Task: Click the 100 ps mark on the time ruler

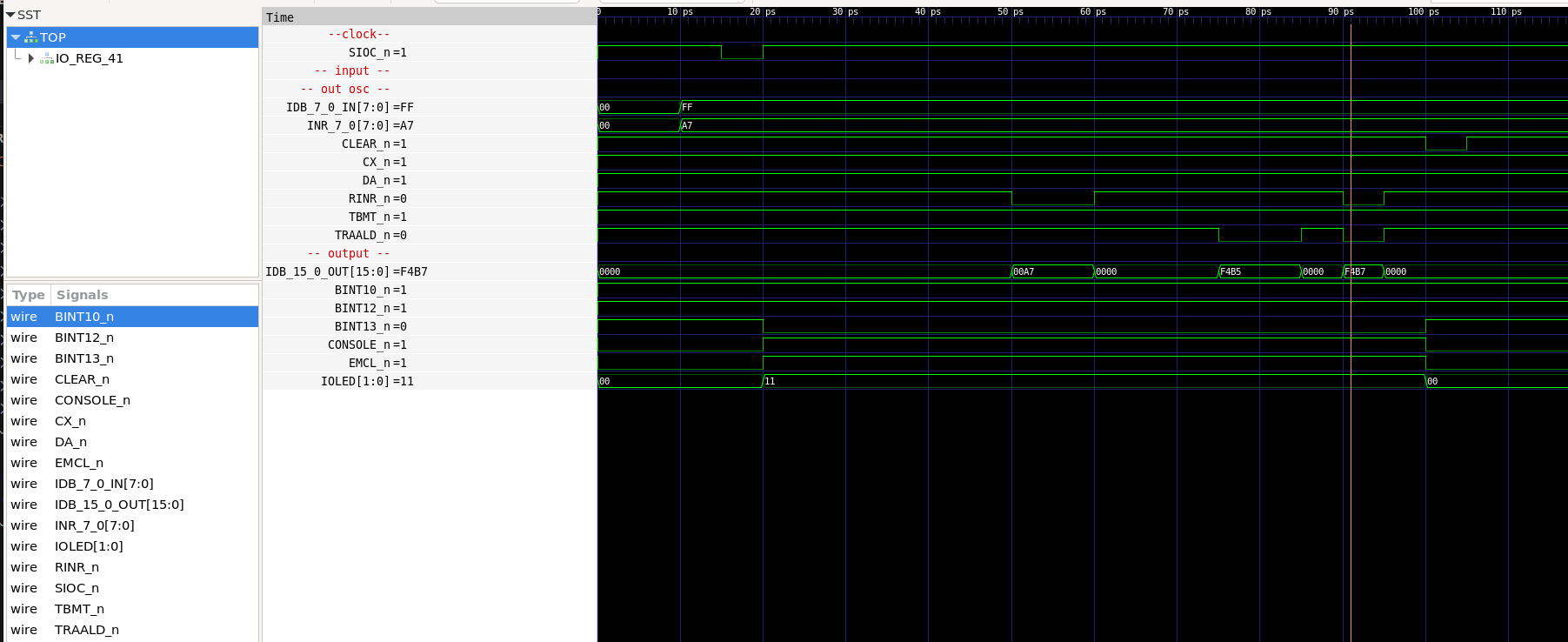Action: (x=1424, y=12)
